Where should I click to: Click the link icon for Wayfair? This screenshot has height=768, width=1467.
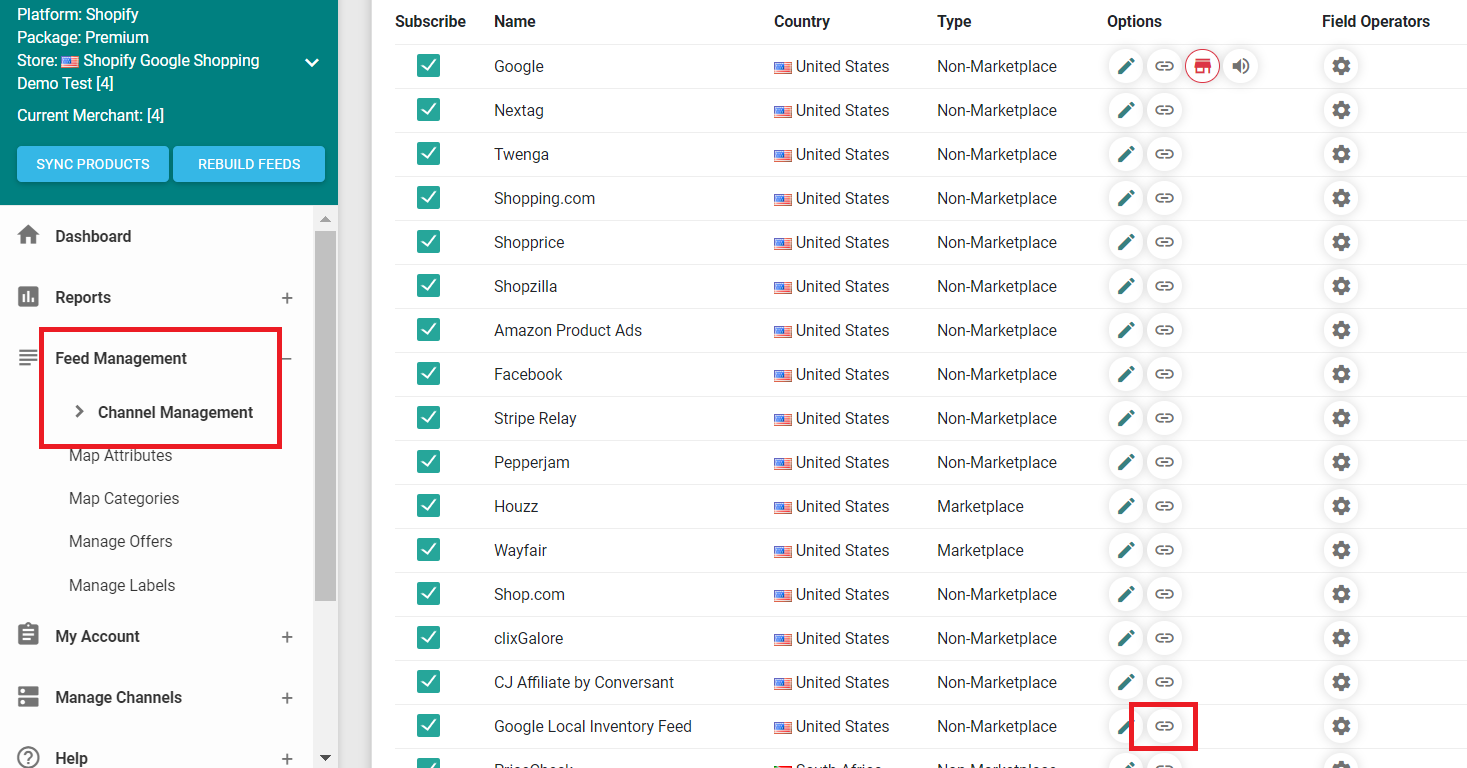pyautogui.click(x=1164, y=550)
